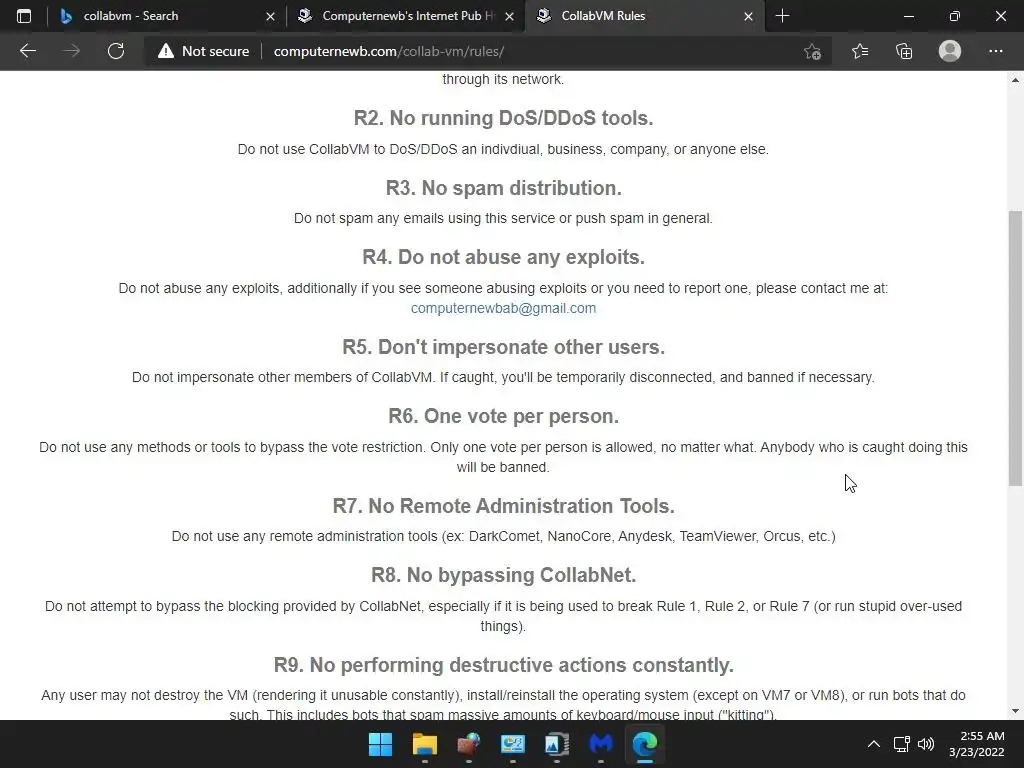The height and width of the screenshot is (768, 1024).
Task: Click the heading R2. No running DoS/DDoS tools.
Action: [x=503, y=118]
